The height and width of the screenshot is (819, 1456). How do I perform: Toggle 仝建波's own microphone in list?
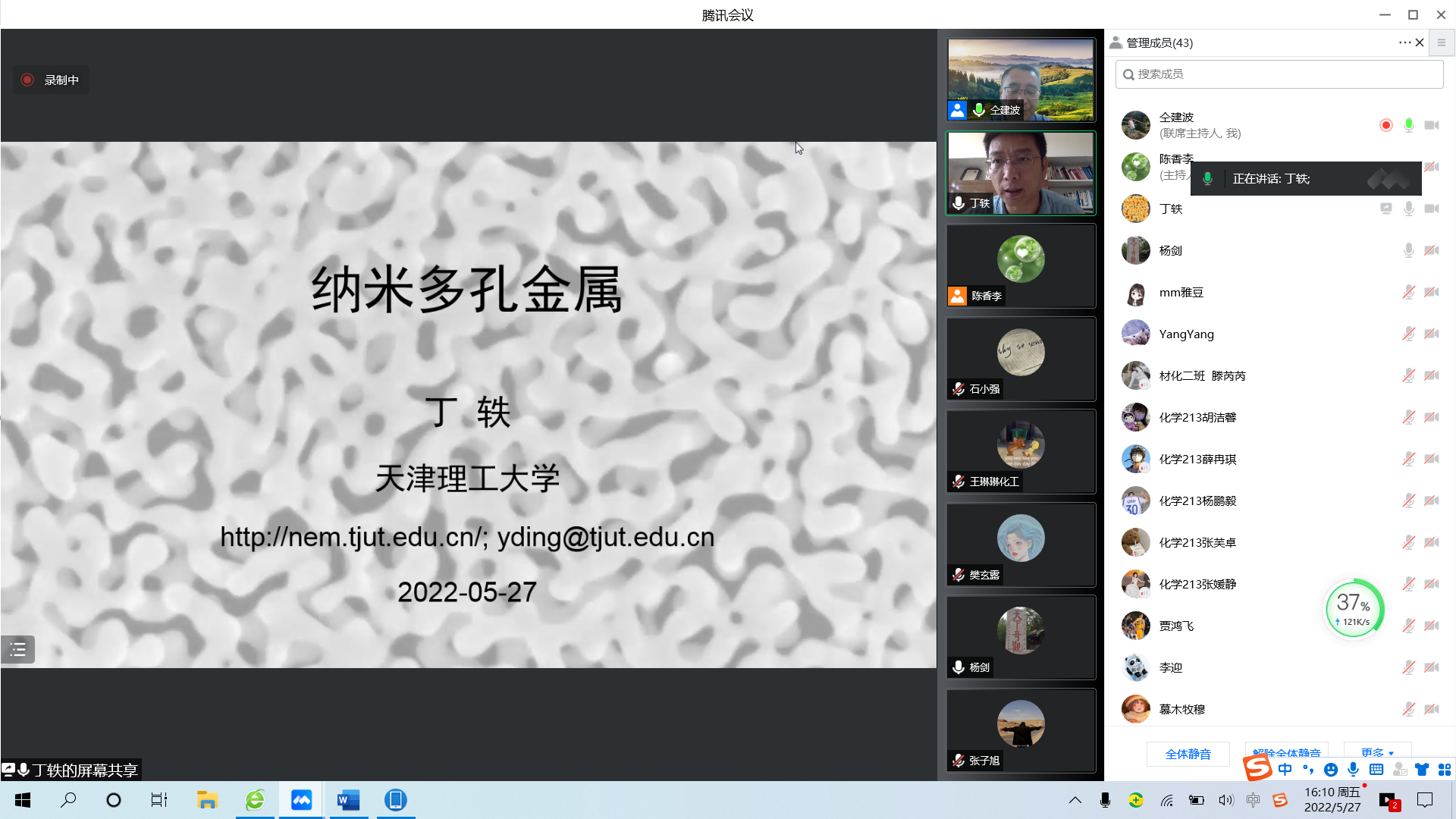(1408, 125)
